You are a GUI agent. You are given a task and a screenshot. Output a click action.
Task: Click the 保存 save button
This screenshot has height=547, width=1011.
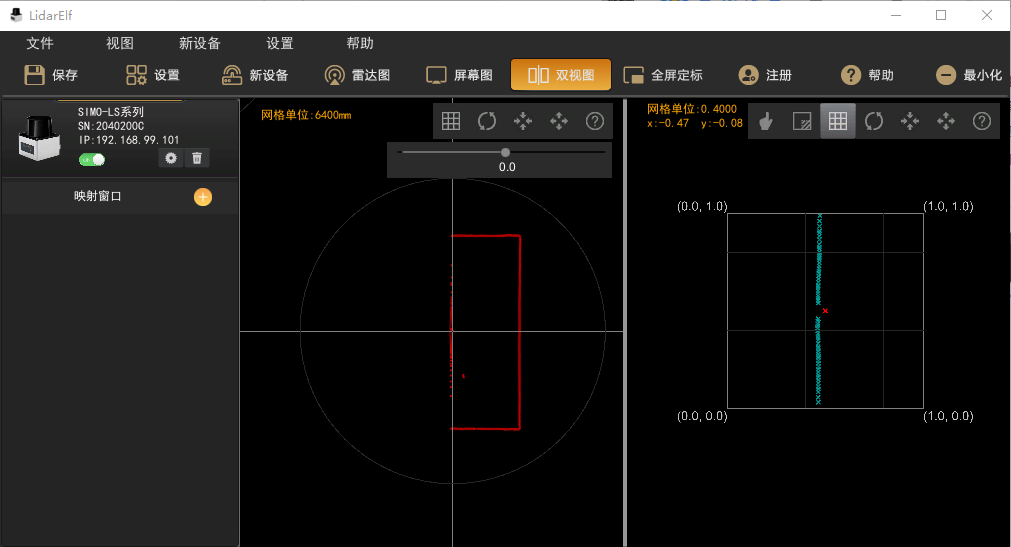(52, 75)
